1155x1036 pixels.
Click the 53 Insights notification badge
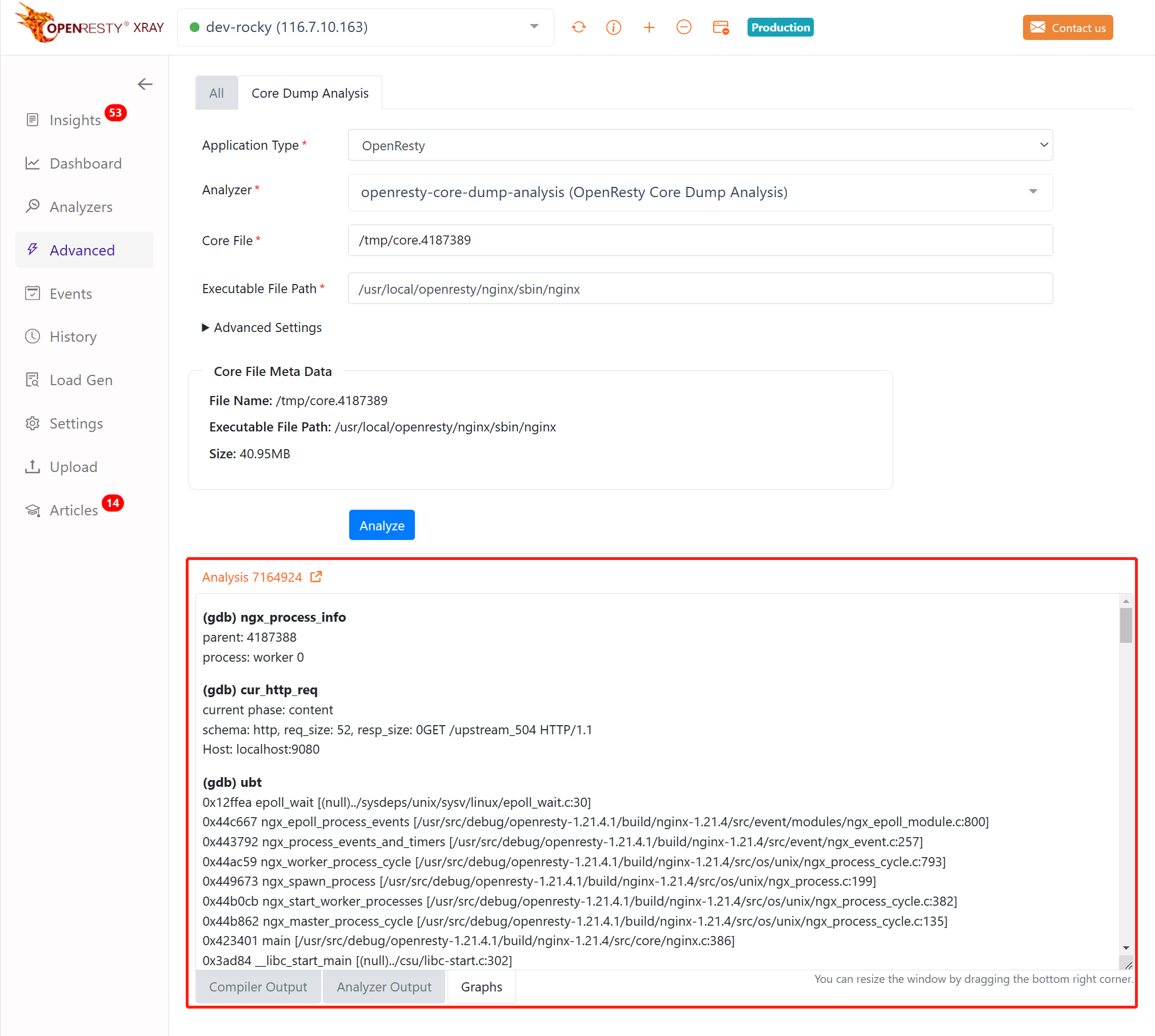tap(115, 113)
